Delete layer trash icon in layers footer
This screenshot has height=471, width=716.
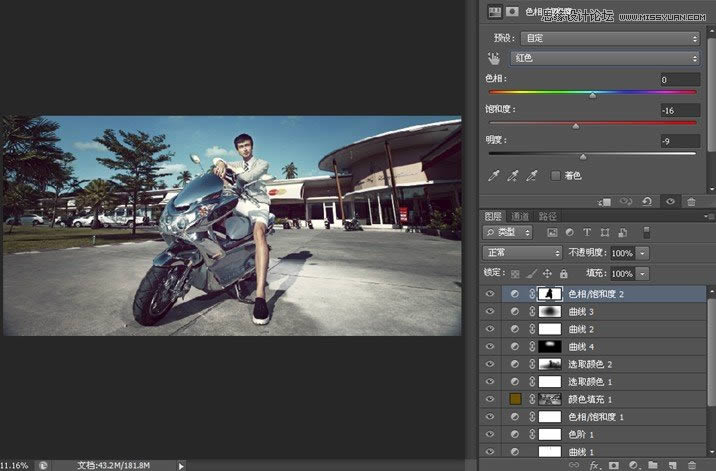[692, 465]
